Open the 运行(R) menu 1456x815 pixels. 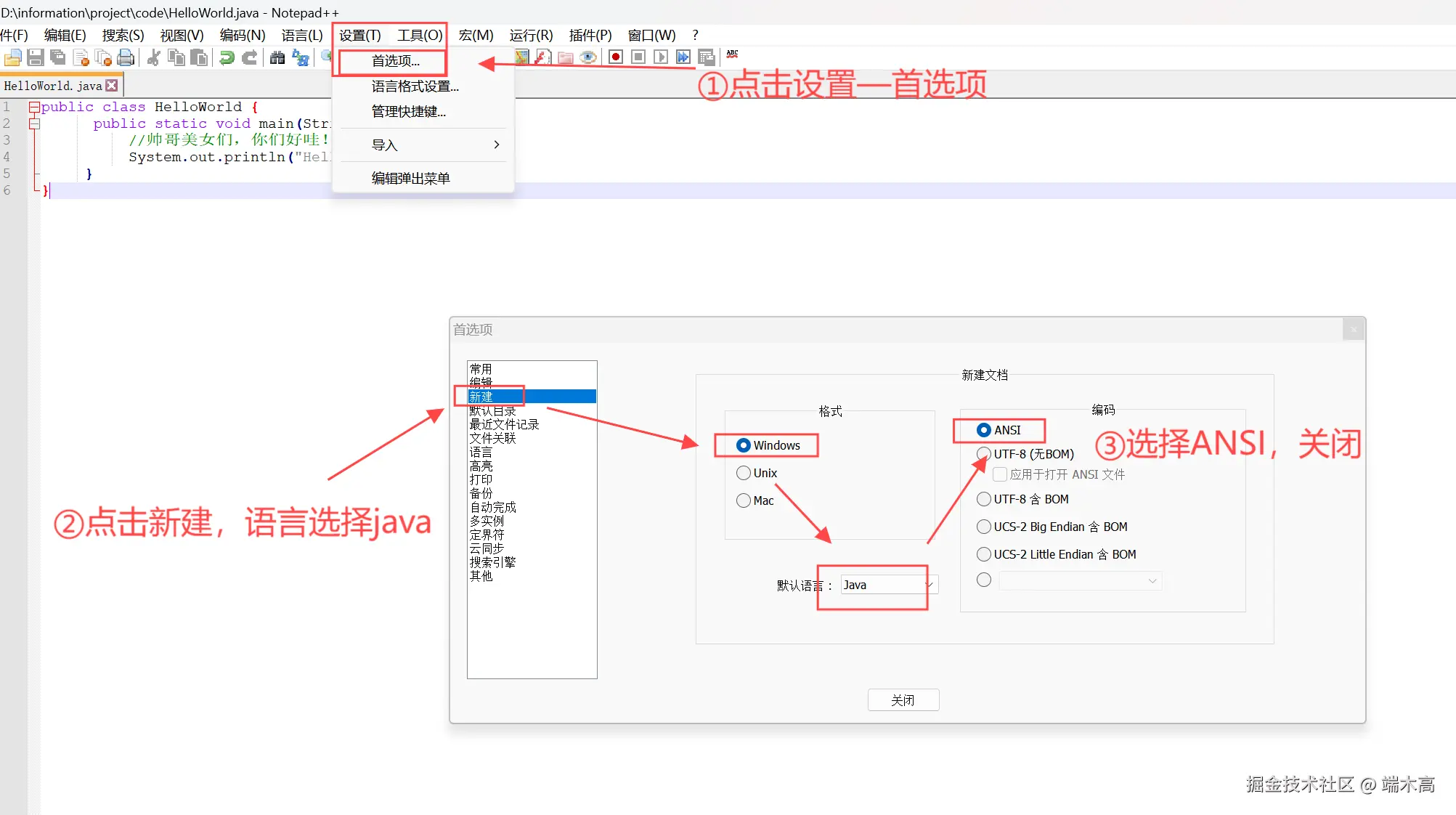[531, 35]
